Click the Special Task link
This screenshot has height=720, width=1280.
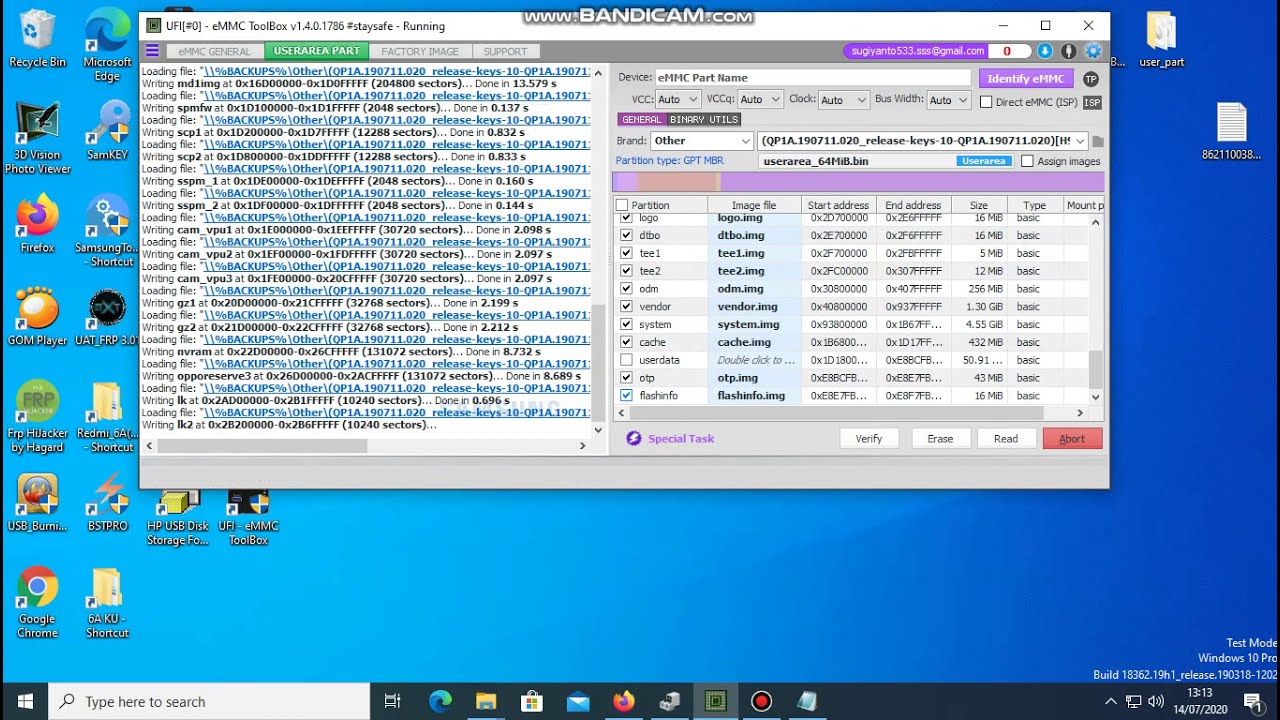coord(681,438)
